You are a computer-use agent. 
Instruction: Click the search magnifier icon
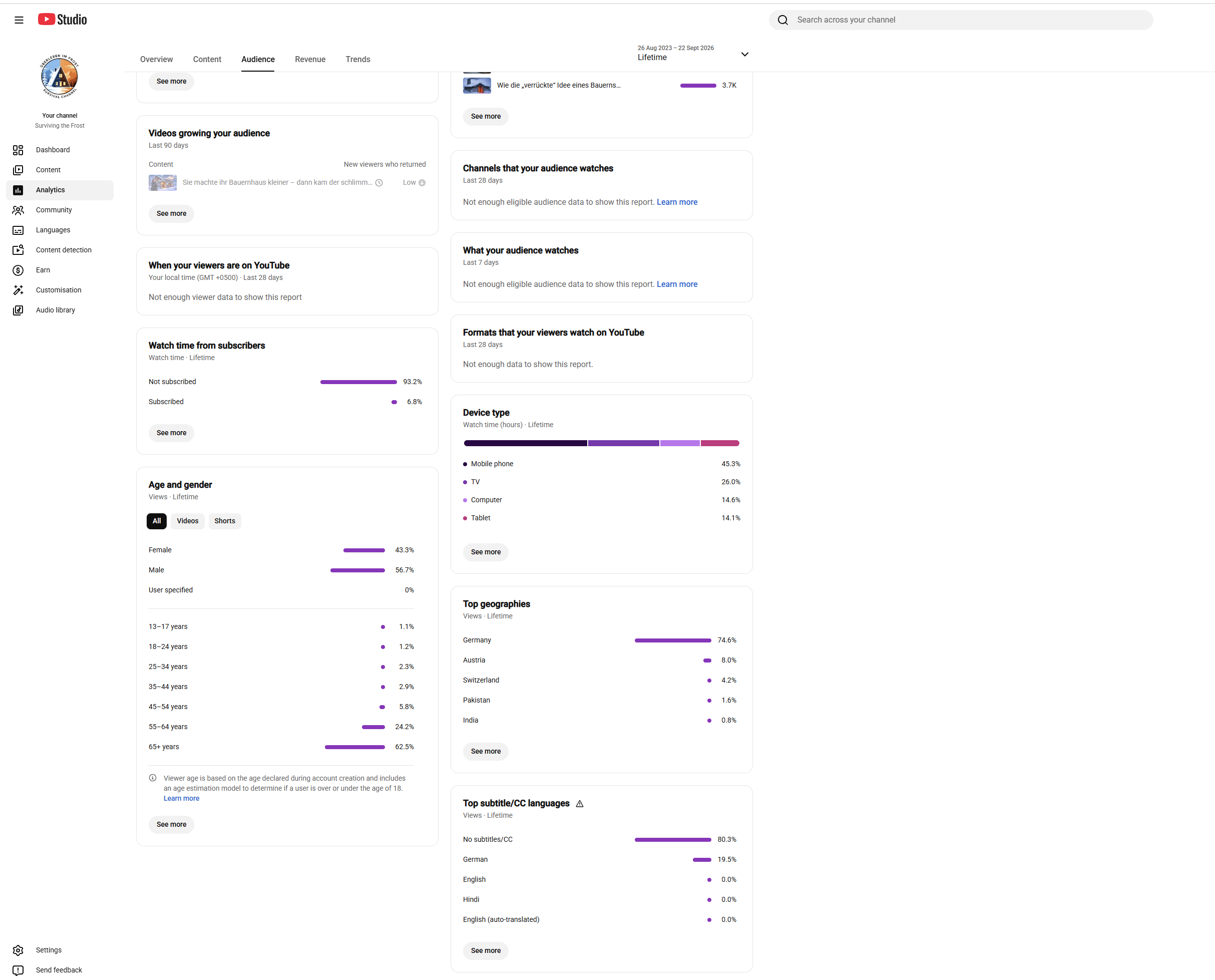[782, 20]
